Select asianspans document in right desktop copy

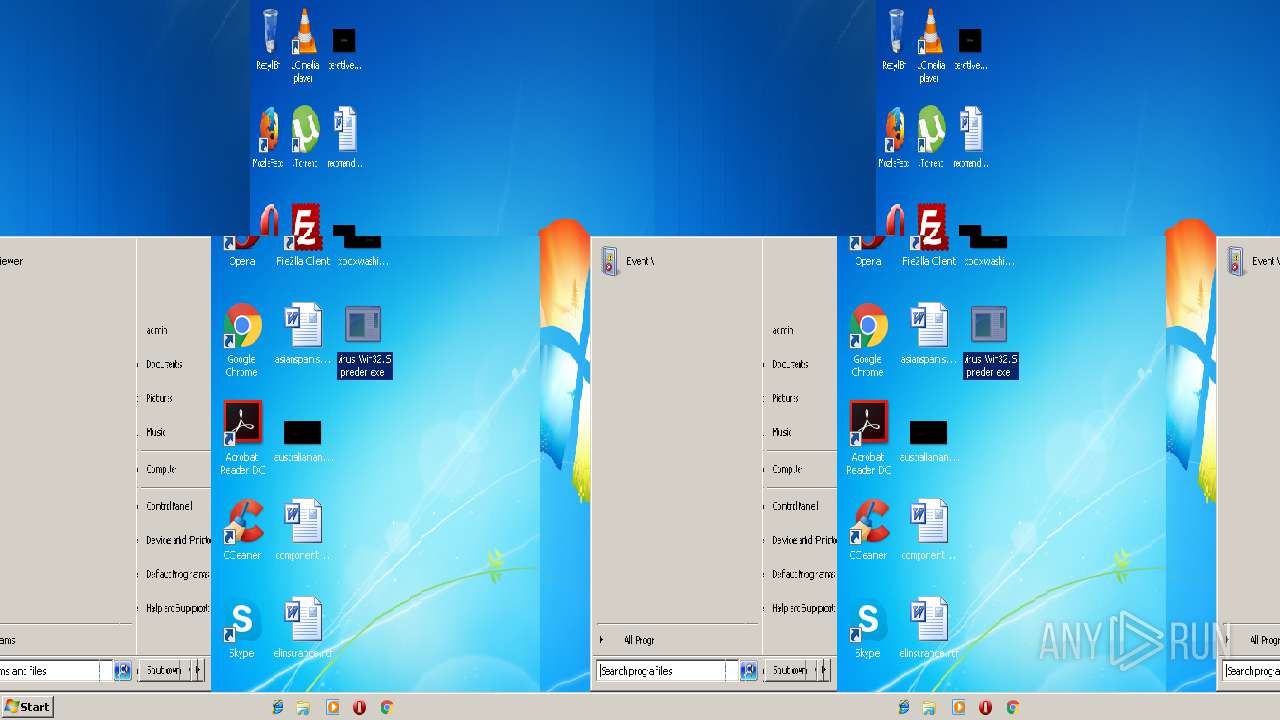(x=929, y=334)
